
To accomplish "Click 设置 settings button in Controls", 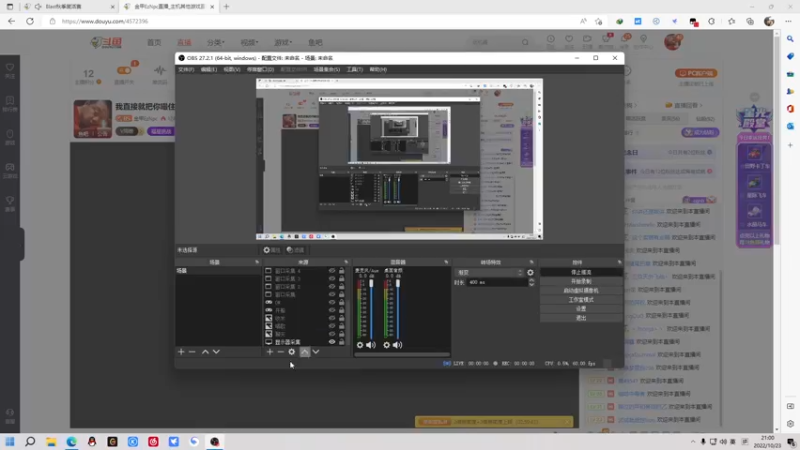I will pyautogui.click(x=581, y=309).
